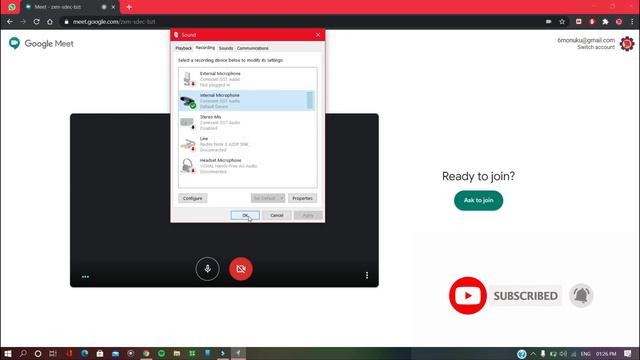Open a new browser tab
The width and height of the screenshot is (640, 360).
(129, 7)
